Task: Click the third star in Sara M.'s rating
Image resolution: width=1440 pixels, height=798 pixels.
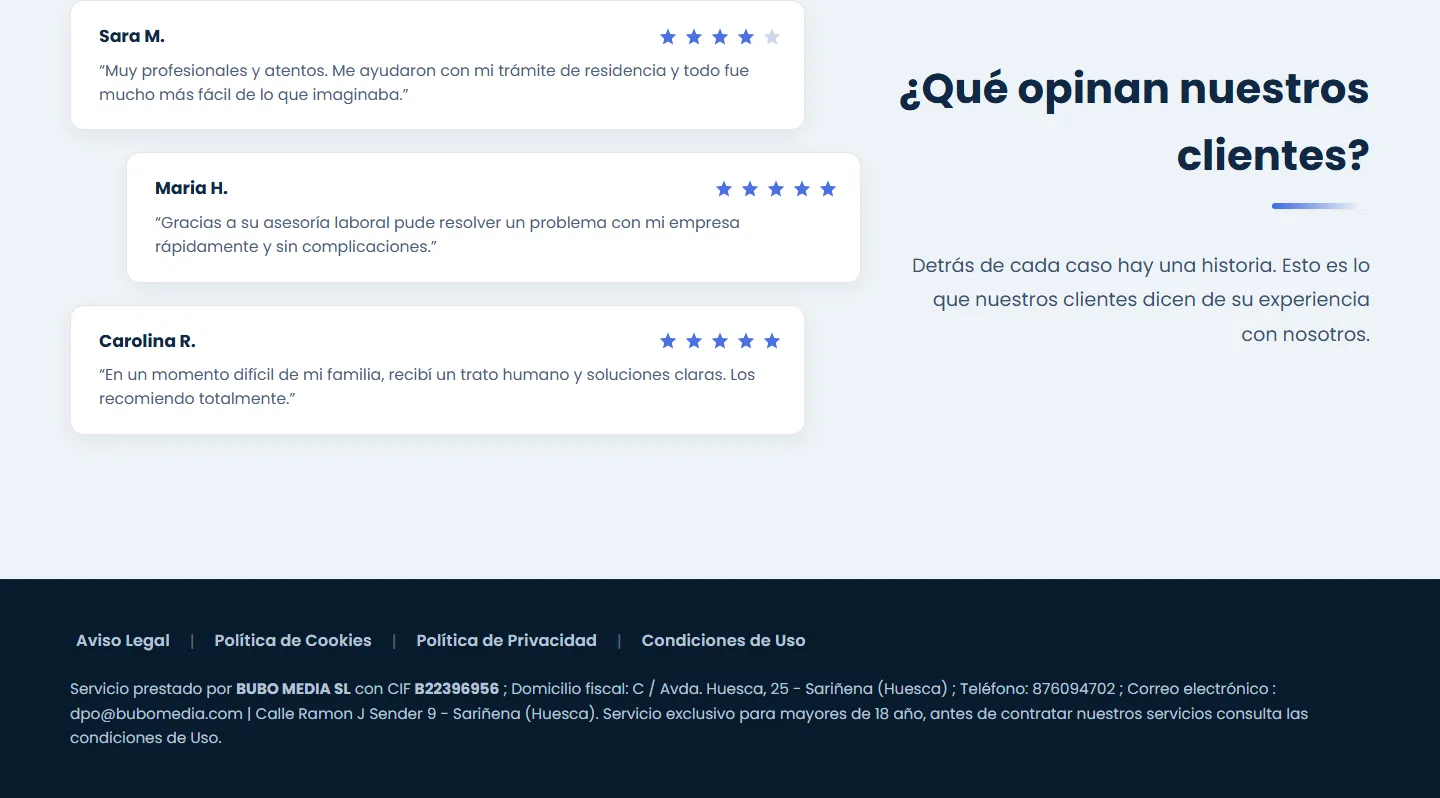Action: (720, 37)
